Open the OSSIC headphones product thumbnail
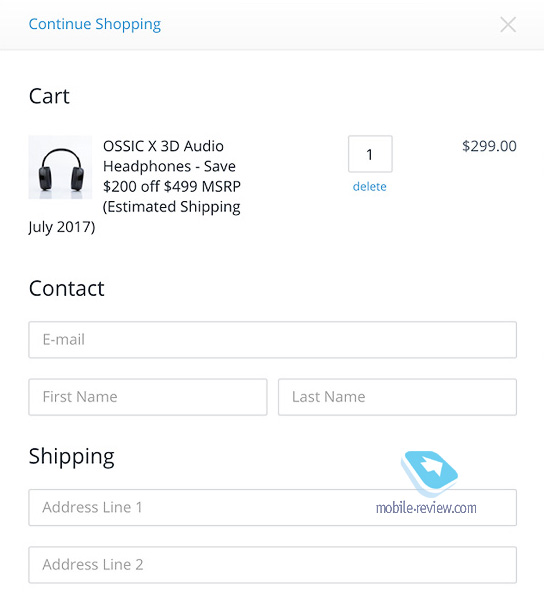This screenshot has width=544, height=599. pyautogui.click(x=60, y=167)
